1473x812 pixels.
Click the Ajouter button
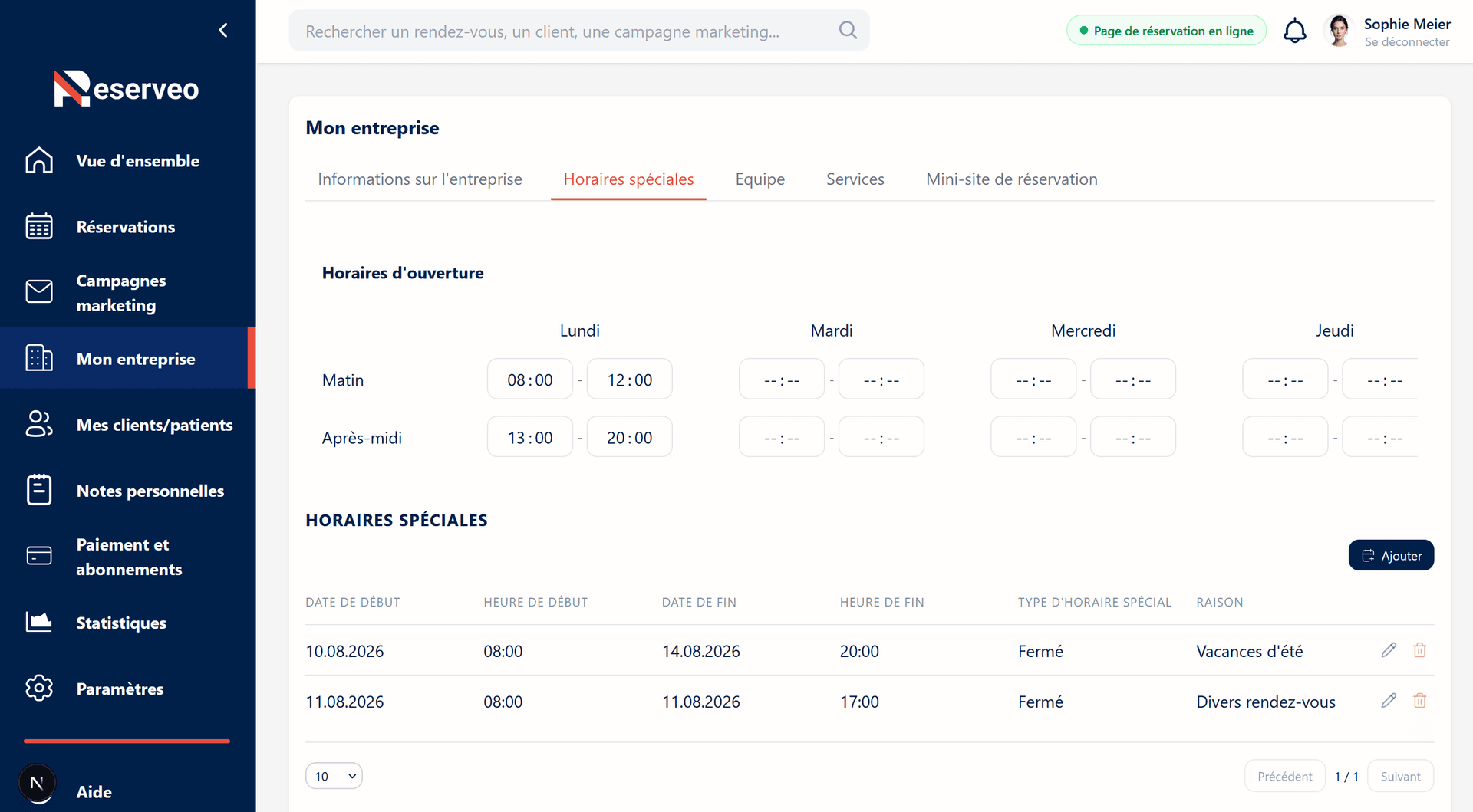[1391, 555]
